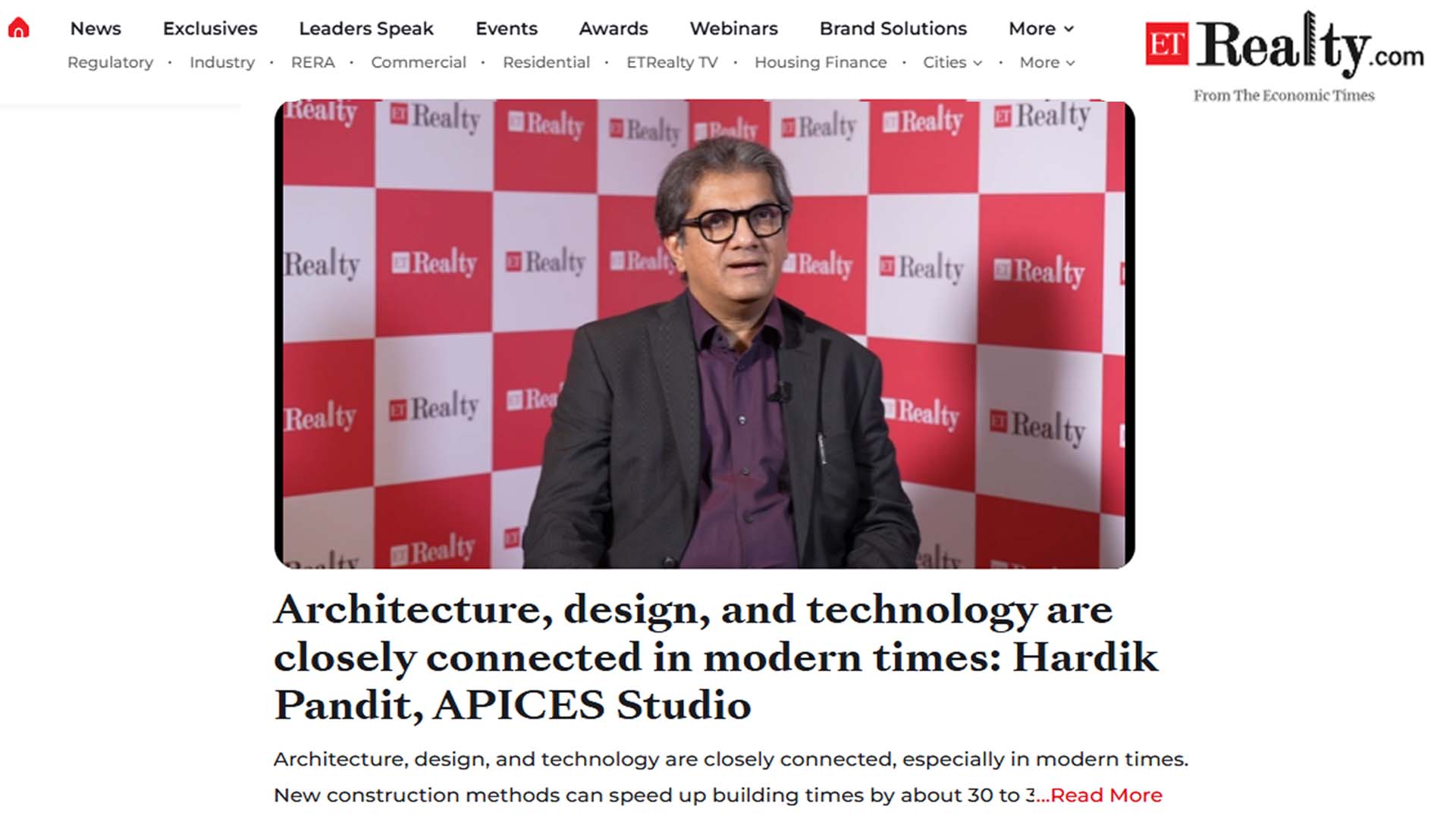
Task: Open the Awards page
Action: 613,29
